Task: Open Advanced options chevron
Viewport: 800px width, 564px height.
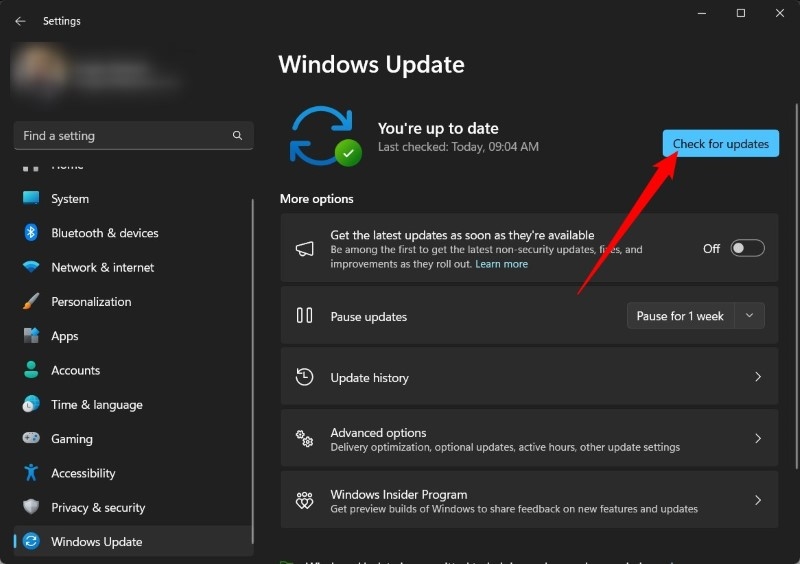Action: pyautogui.click(x=757, y=439)
